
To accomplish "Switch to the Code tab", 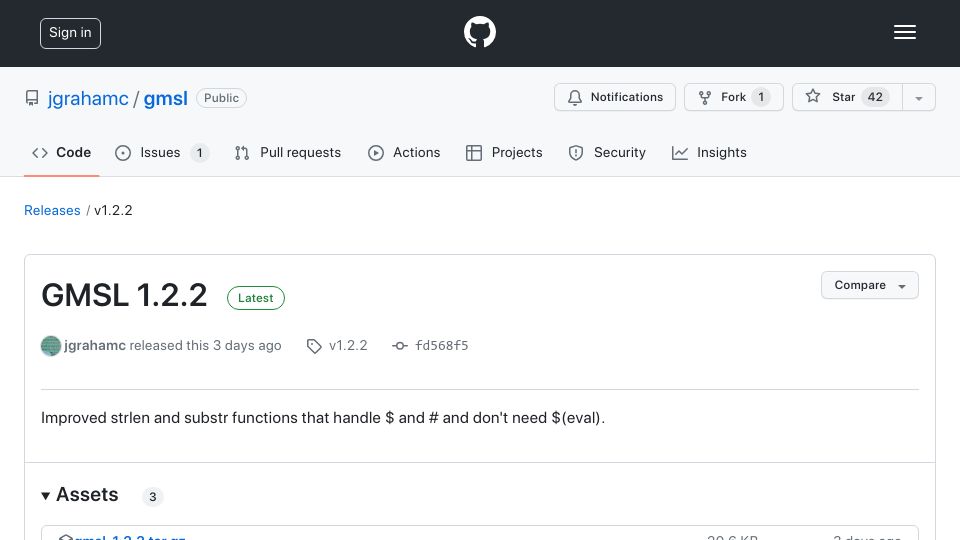I will [61, 152].
